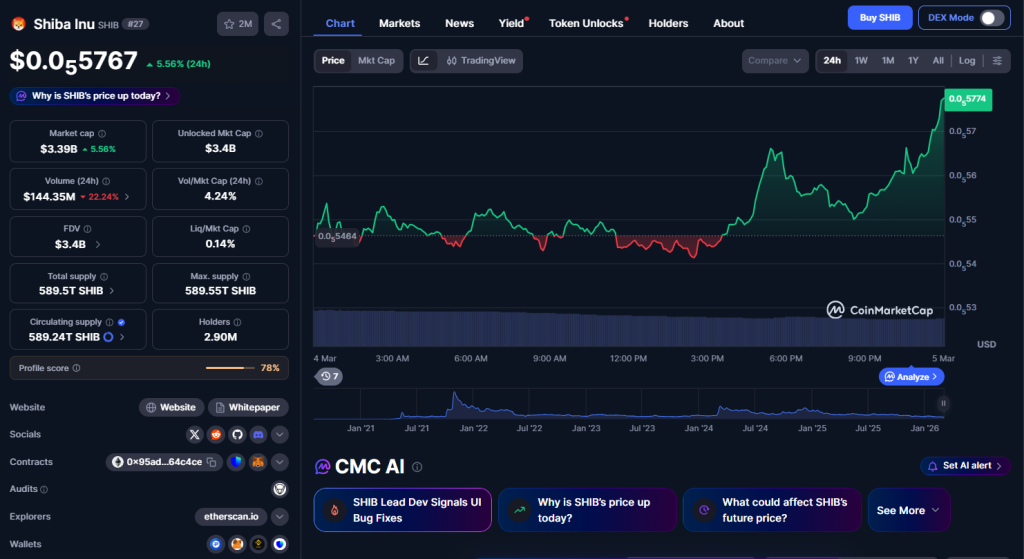Toggle DEX Mode switch
This screenshot has width=1024, height=559.
click(990, 18)
